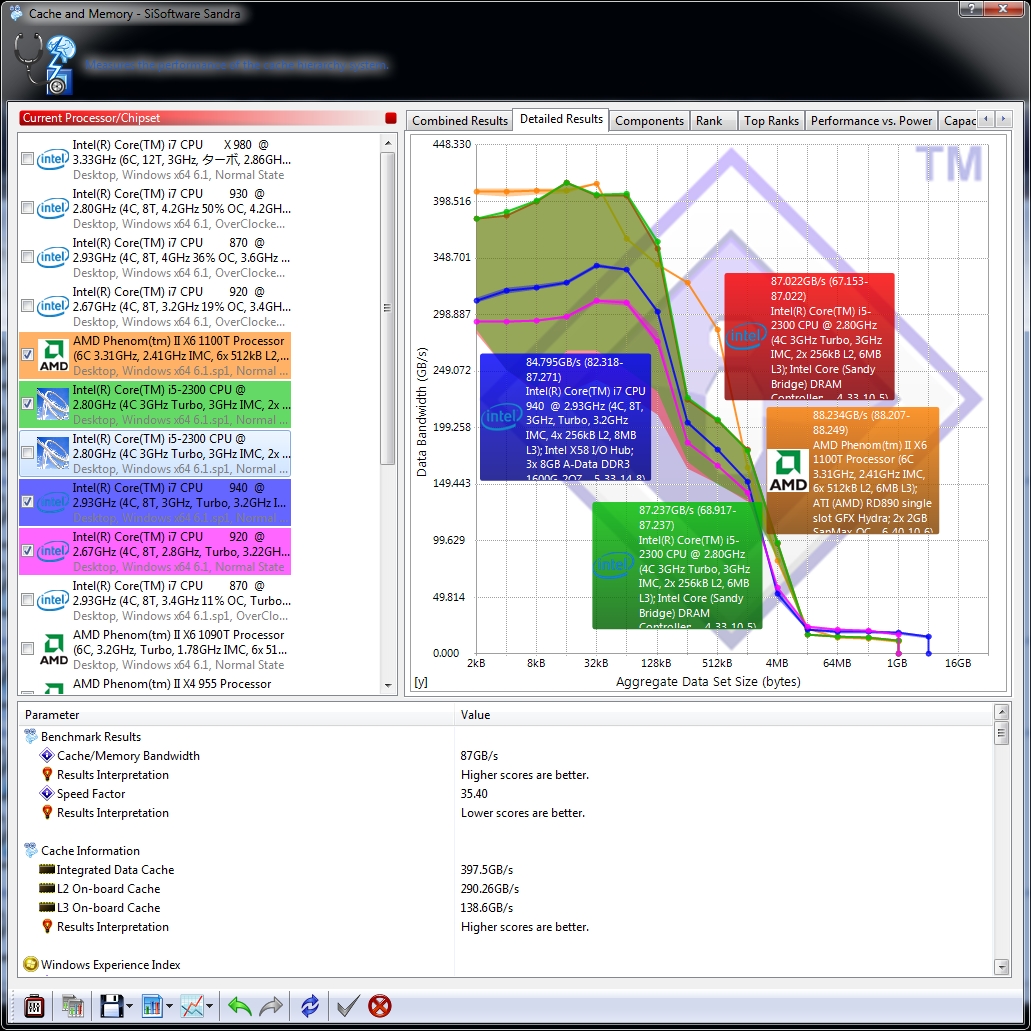Screen dimensions: 1031x1031
Task: Select the Detailed Results tab
Action: [x=561, y=119]
